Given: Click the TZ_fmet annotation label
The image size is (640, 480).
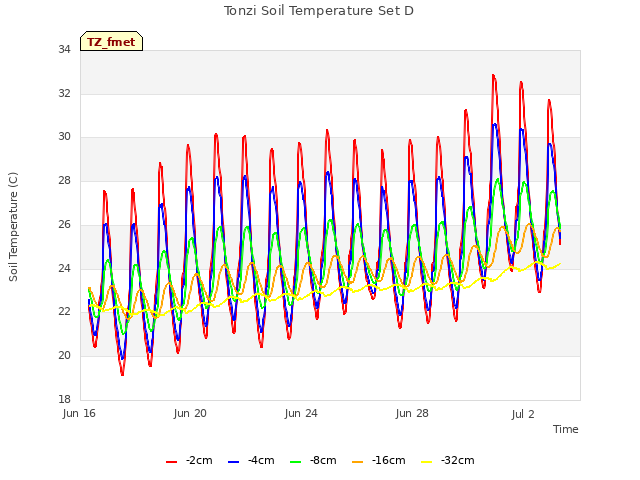Looking at the screenshot, I should tap(111, 42).
